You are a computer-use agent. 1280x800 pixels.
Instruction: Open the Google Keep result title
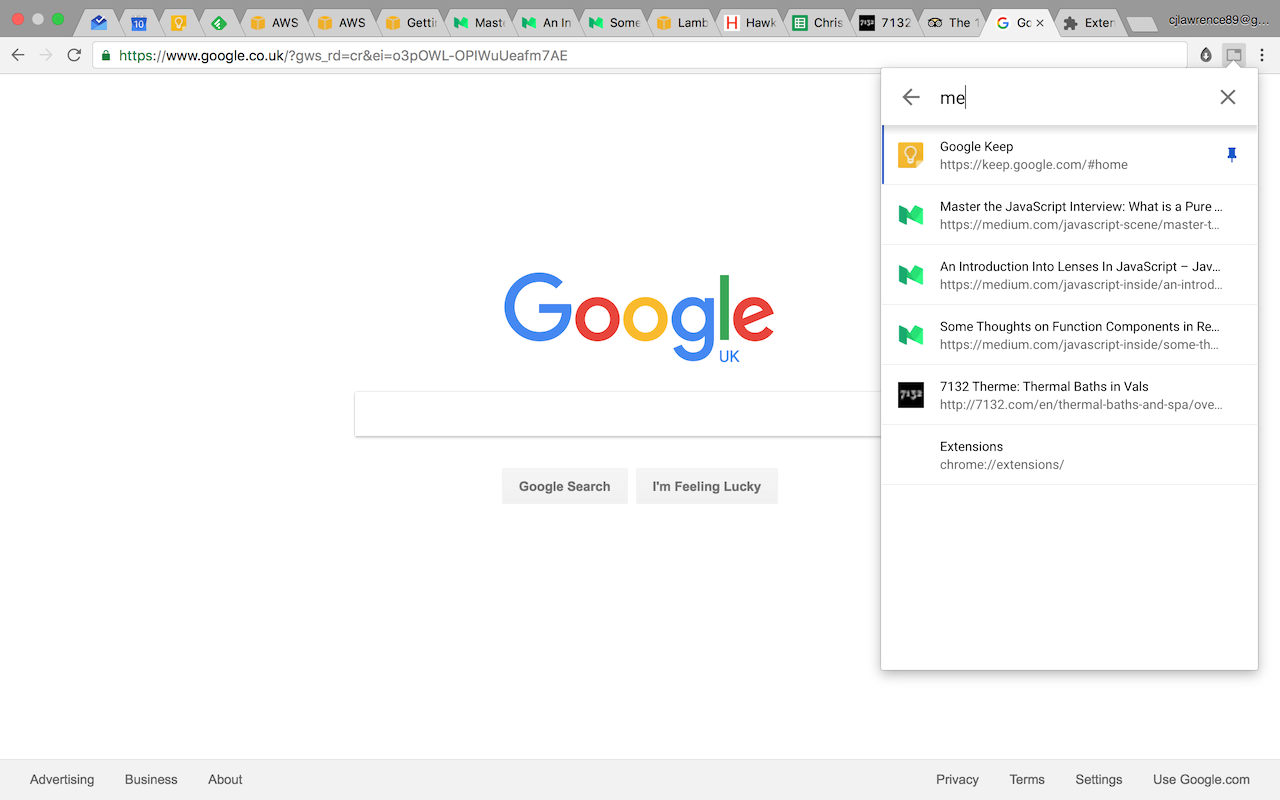pyautogui.click(x=977, y=146)
